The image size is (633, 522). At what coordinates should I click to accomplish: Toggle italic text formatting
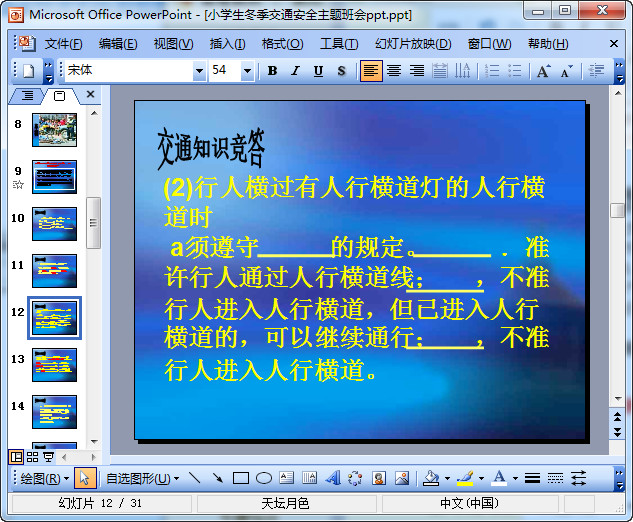click(295, 71)
